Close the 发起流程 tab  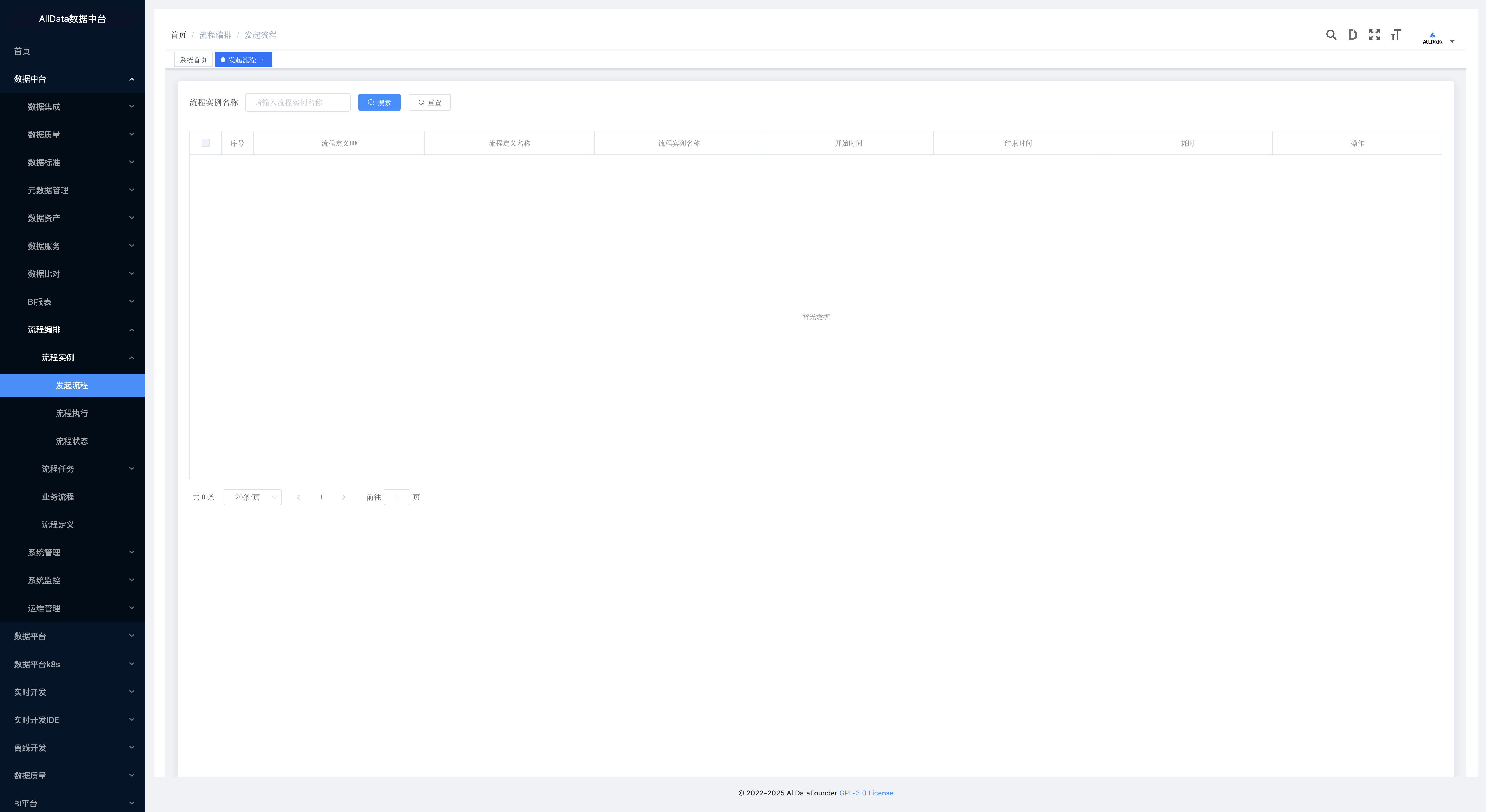pos(262,60)
